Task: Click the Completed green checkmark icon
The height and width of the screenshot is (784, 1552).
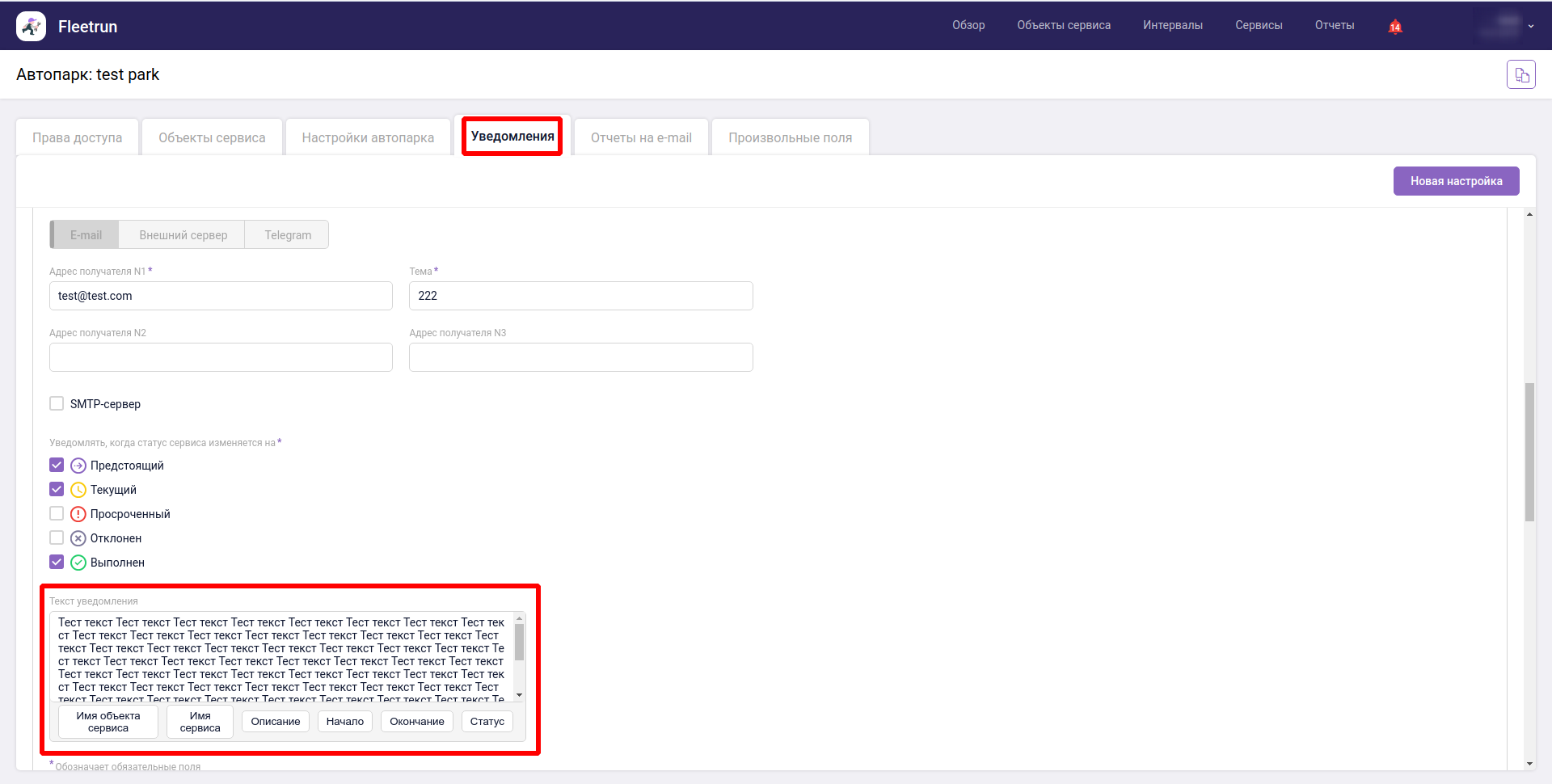Action: pyautogui.click(x=78, y=563)
